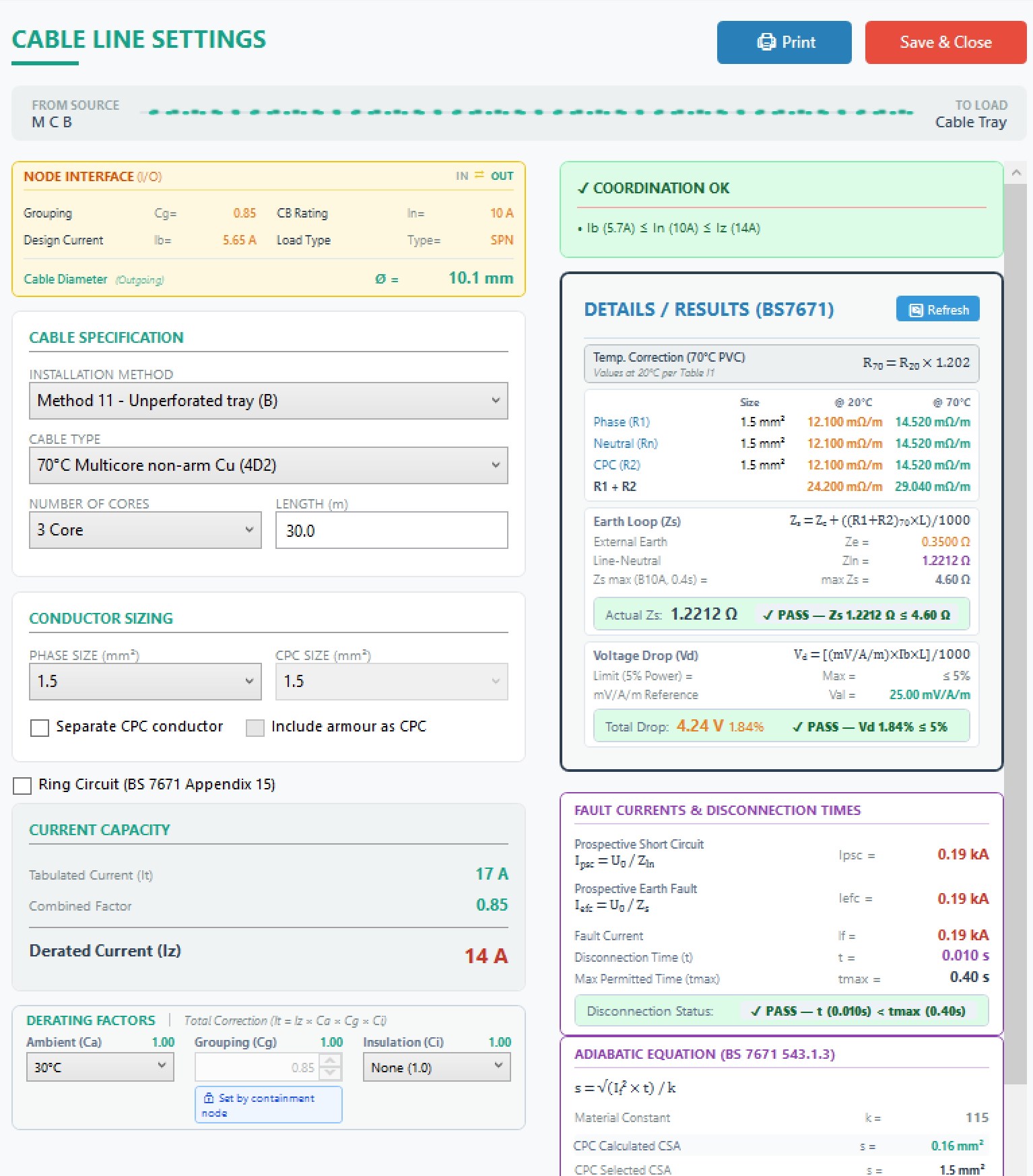Screen dimensions: 1033x1176
Task: Check Ring Circuit (BS 7671 Appendix 15)
Action: pos(22,785)
